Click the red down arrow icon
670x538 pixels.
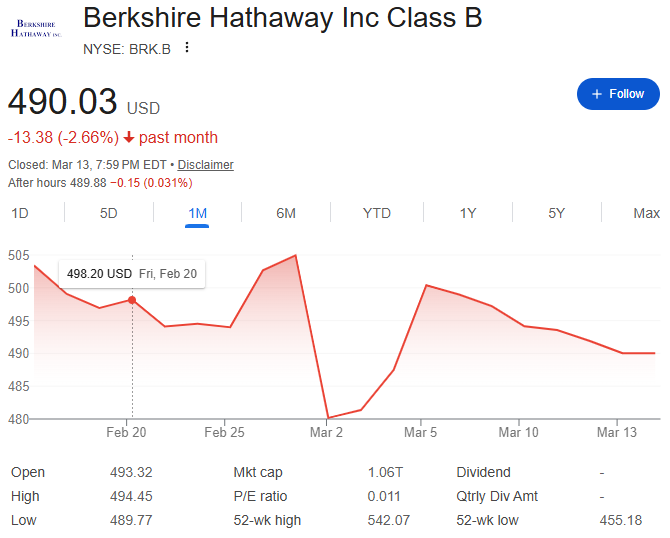point(129,138)
